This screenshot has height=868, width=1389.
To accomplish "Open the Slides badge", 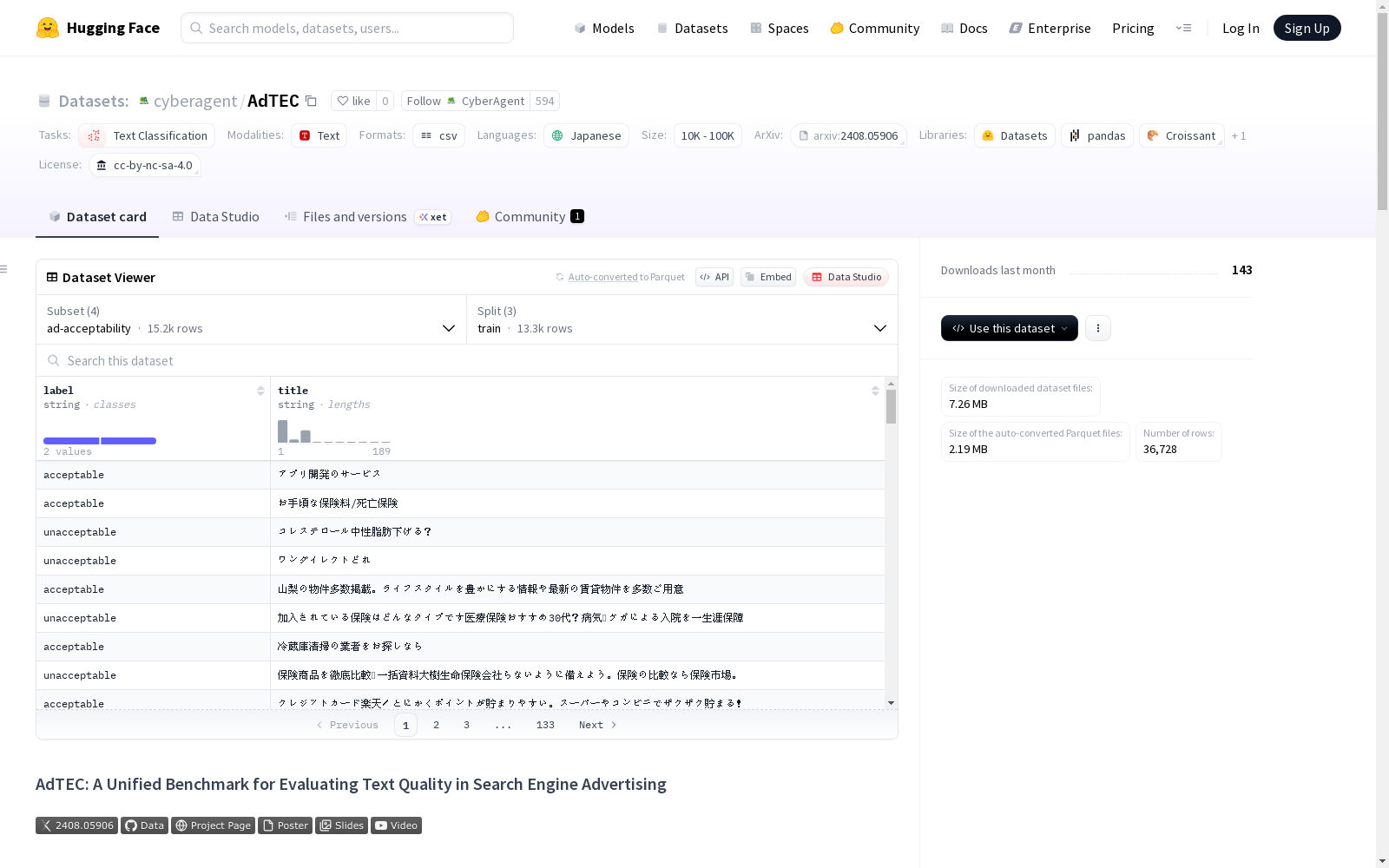I will click(x=341, y=825).
